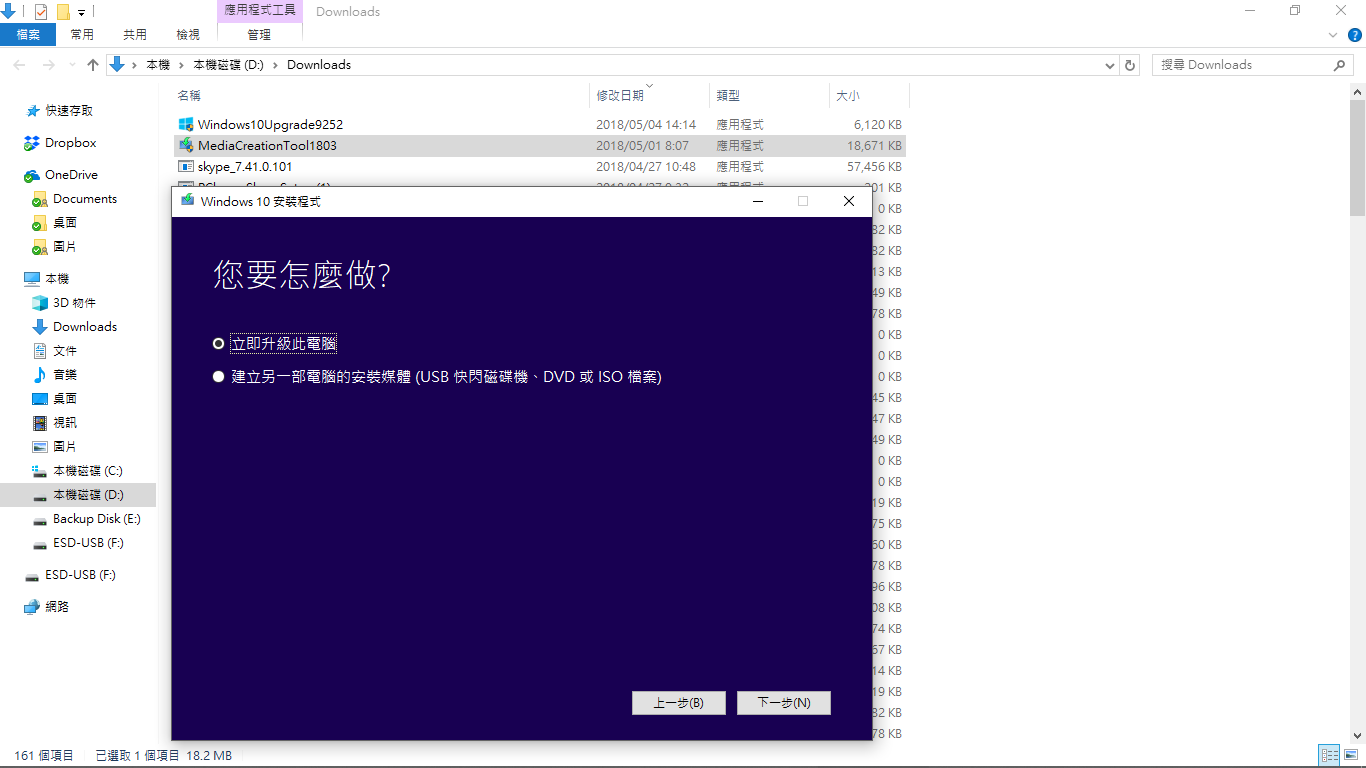The image size is (1366, 768).
Task: Switch to large icons view in status bar
Action: click(1351, 756)
